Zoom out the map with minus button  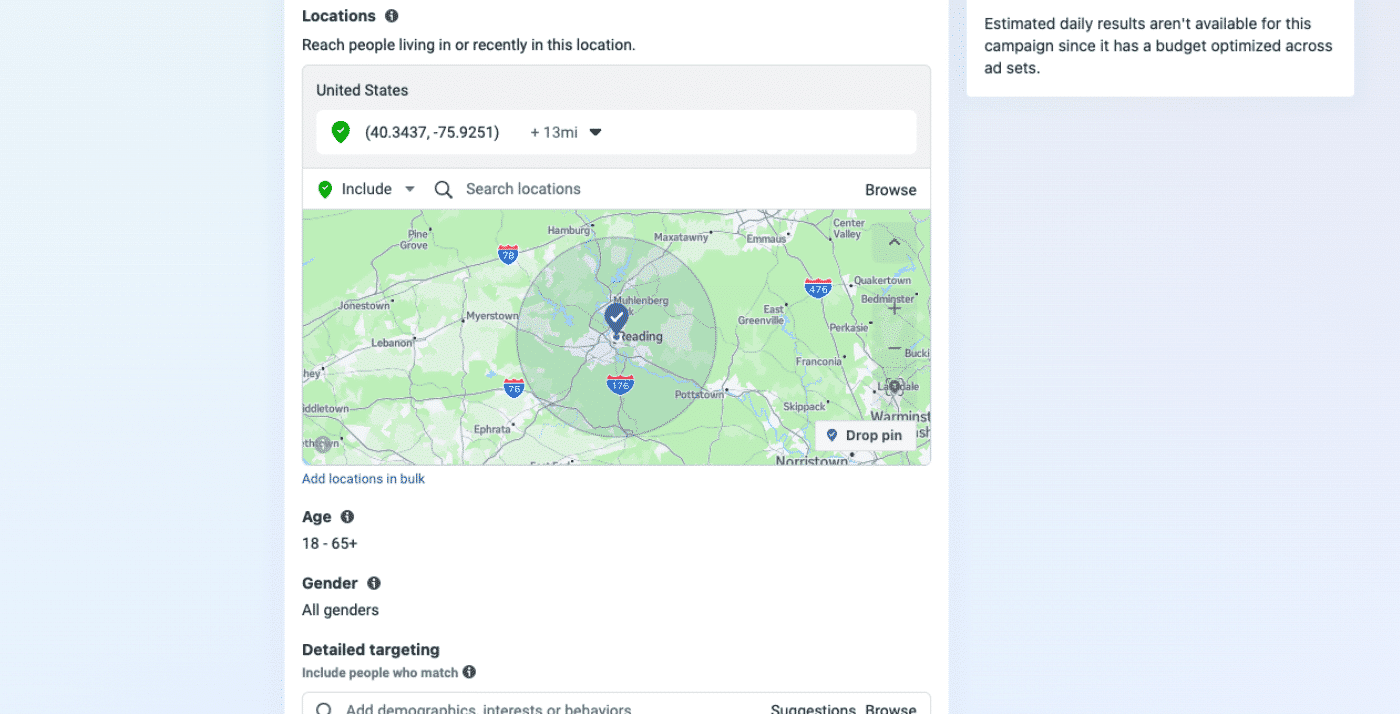pyautogui.click(x=894, y=348)
